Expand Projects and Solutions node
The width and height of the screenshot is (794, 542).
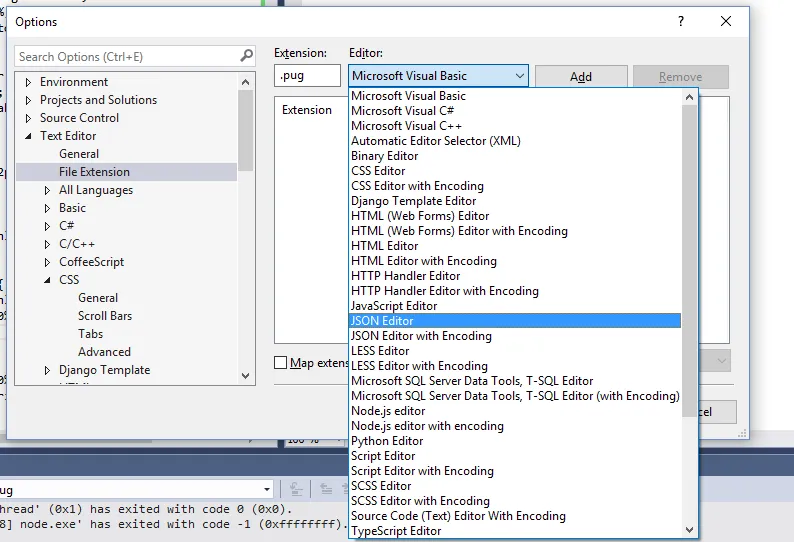28,100
